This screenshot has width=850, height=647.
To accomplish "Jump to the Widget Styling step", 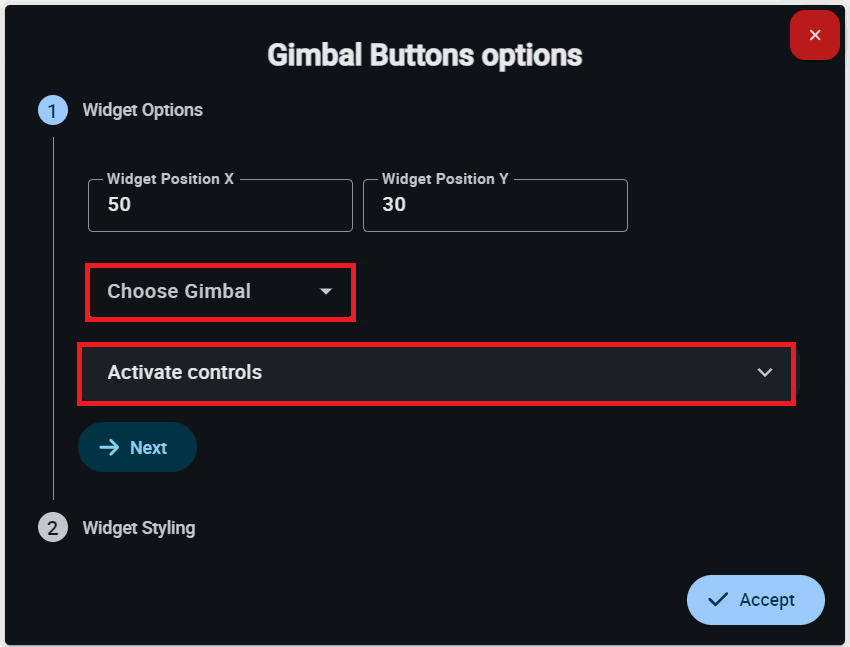I will click(139, 527).
